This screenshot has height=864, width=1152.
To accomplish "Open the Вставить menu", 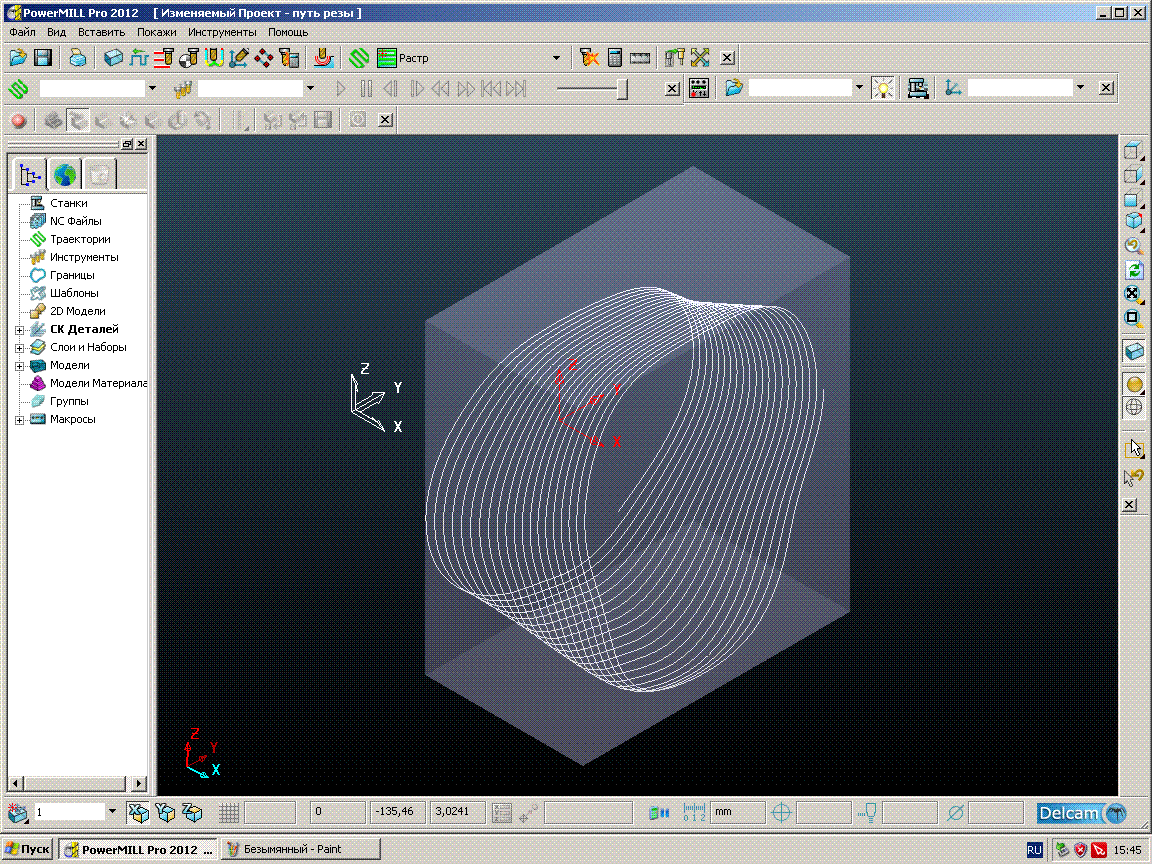I will [101, 32].
